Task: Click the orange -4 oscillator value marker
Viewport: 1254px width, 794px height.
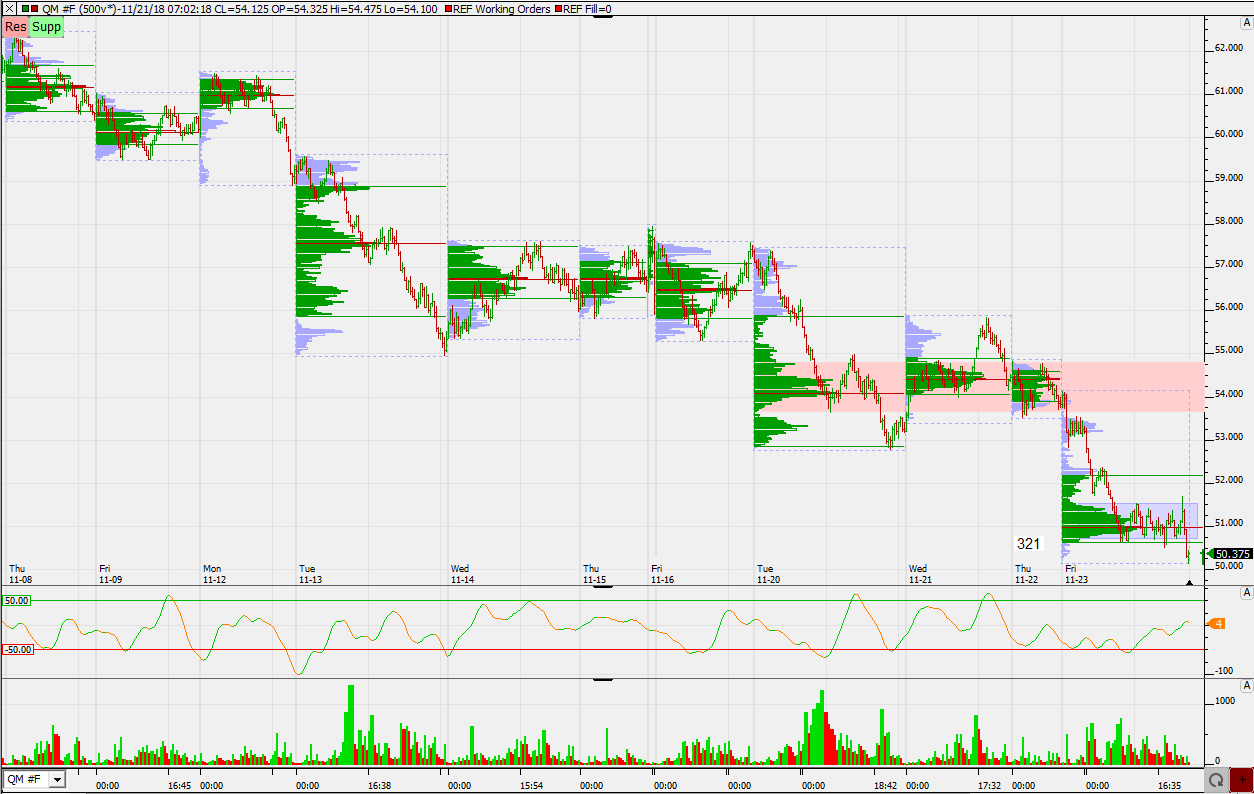Action: [x=1217, y=624]
